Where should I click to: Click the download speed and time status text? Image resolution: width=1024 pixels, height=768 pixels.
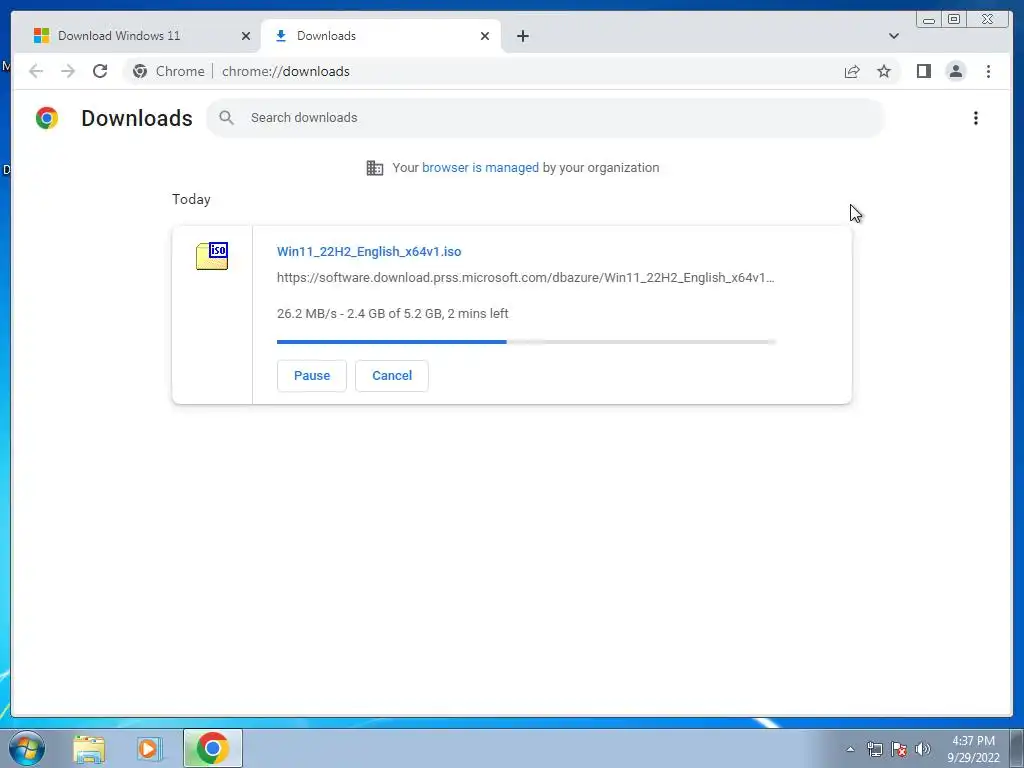click(x=392, y=313)
